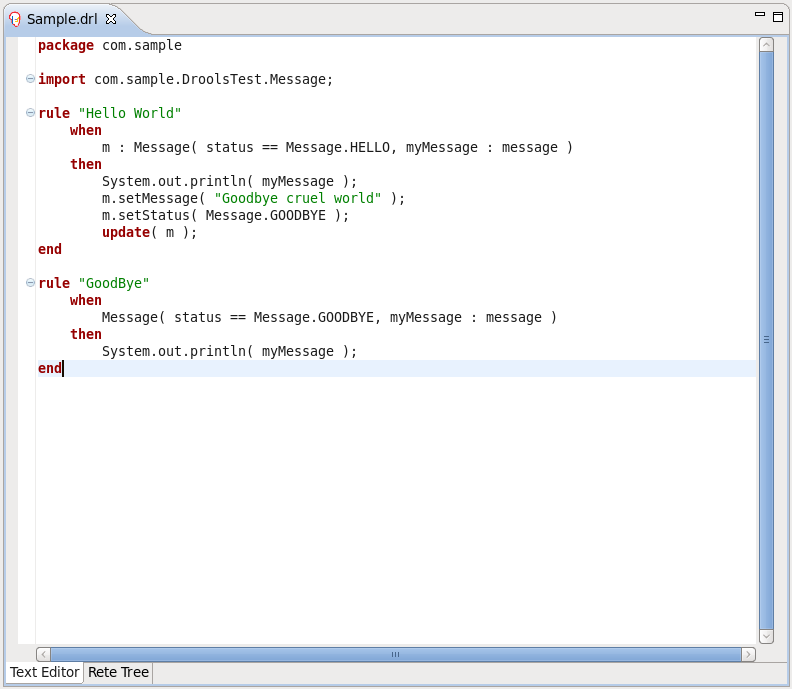Close the Sample.drl editor tab
792x689 pixels.
[111, 19]
